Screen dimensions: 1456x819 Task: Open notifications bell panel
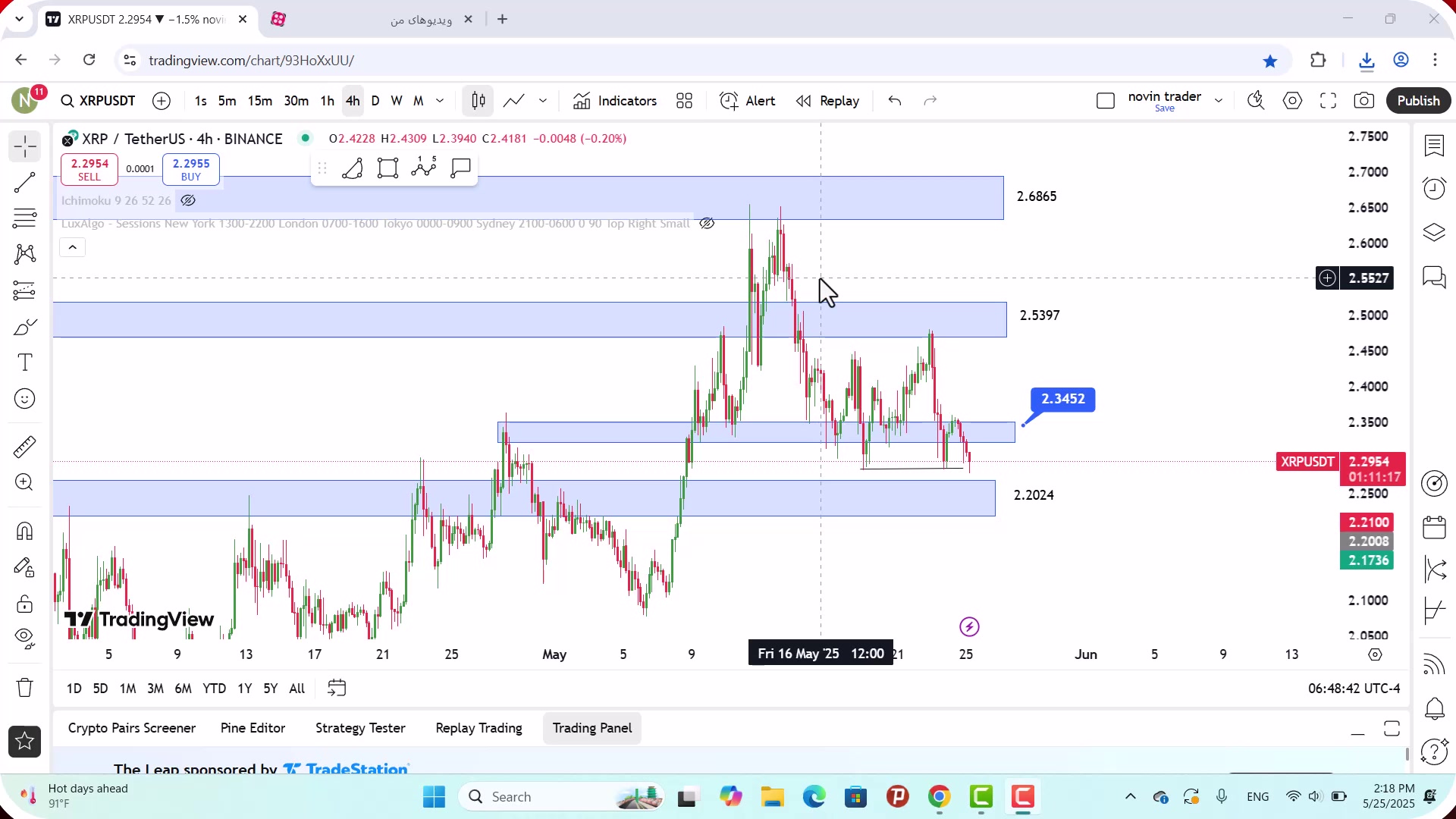1434,709
